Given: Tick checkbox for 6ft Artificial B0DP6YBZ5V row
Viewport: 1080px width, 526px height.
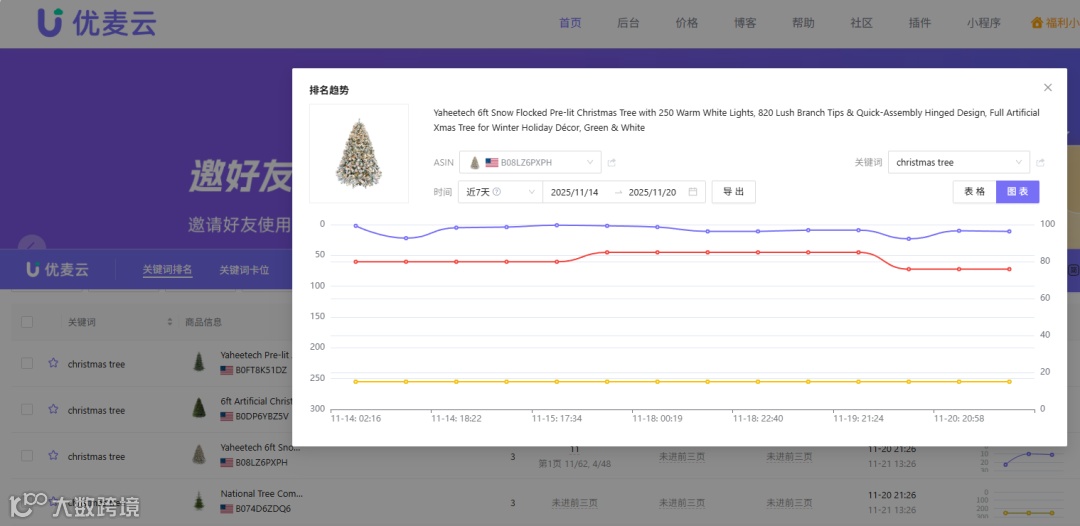Looking at the screenshot, I should tap(27, 410).
